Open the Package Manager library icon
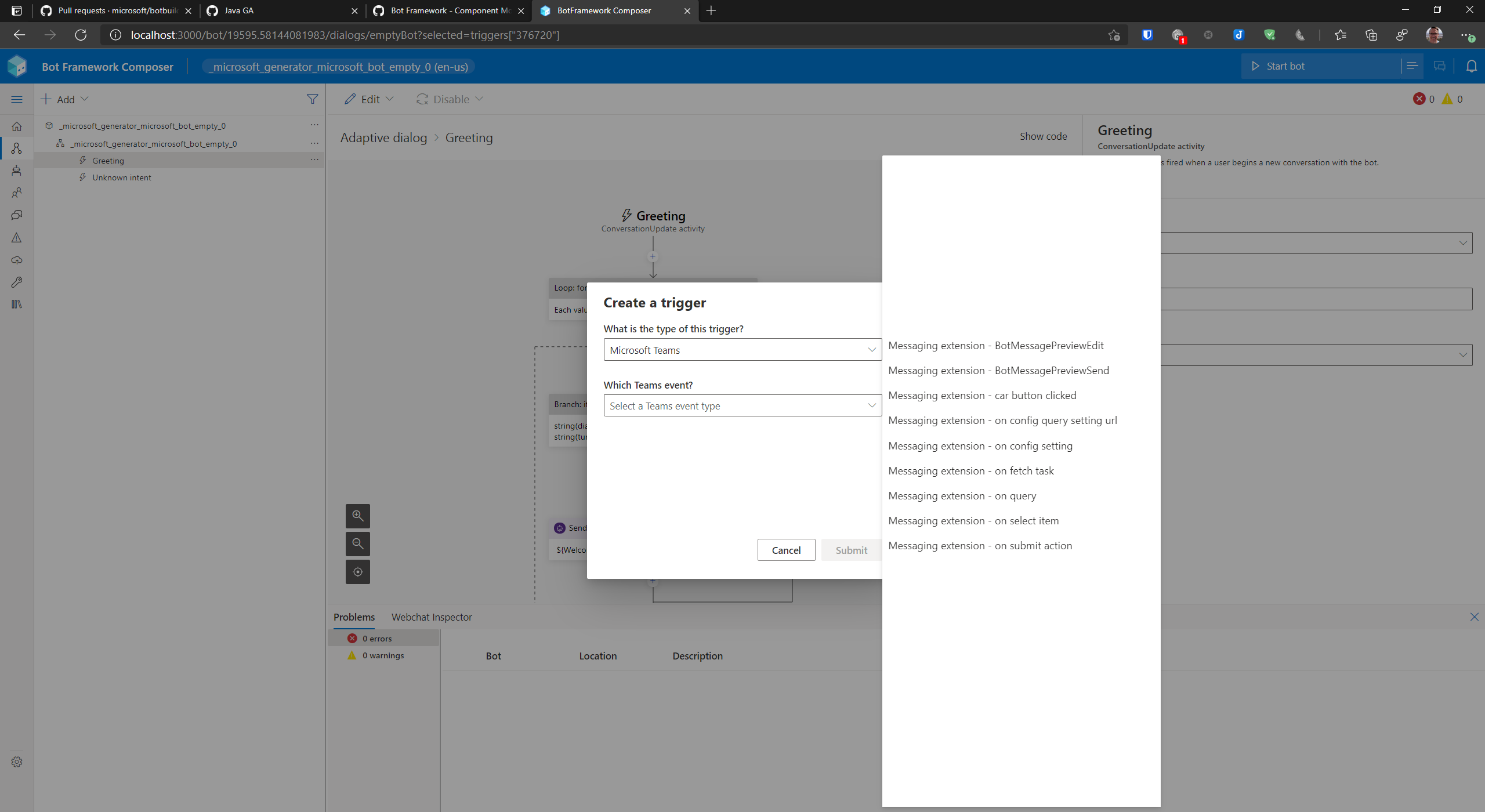 pyautogui.click(x=16, y=304)
